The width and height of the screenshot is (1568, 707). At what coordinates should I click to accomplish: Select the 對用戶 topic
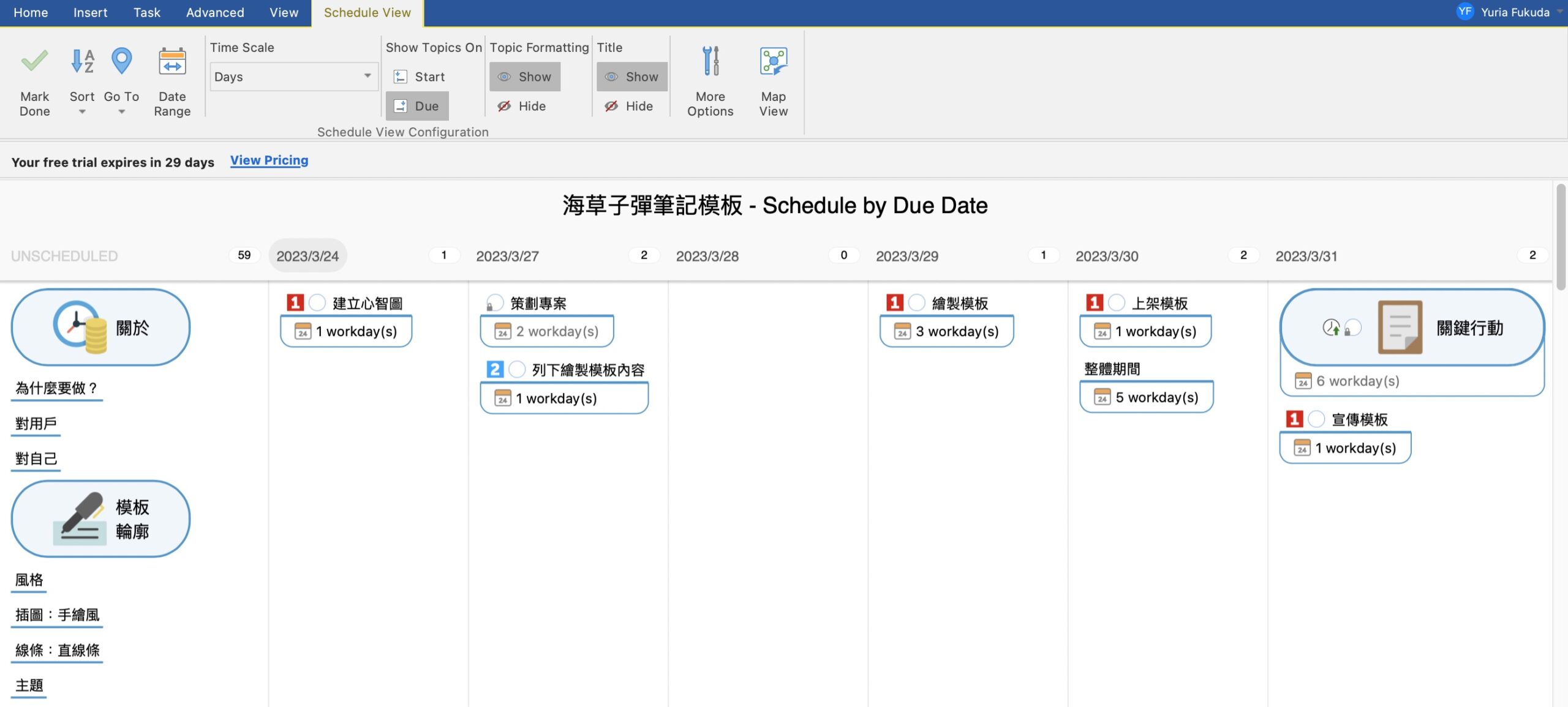(x=36, y=423)
